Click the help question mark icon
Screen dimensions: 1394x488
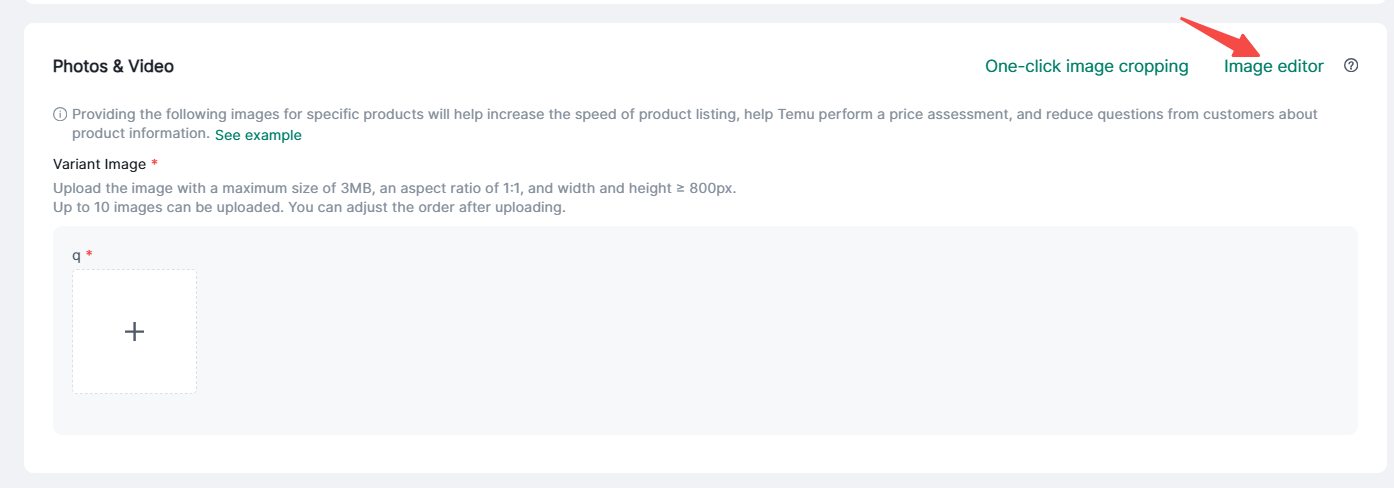point(1351,66)
